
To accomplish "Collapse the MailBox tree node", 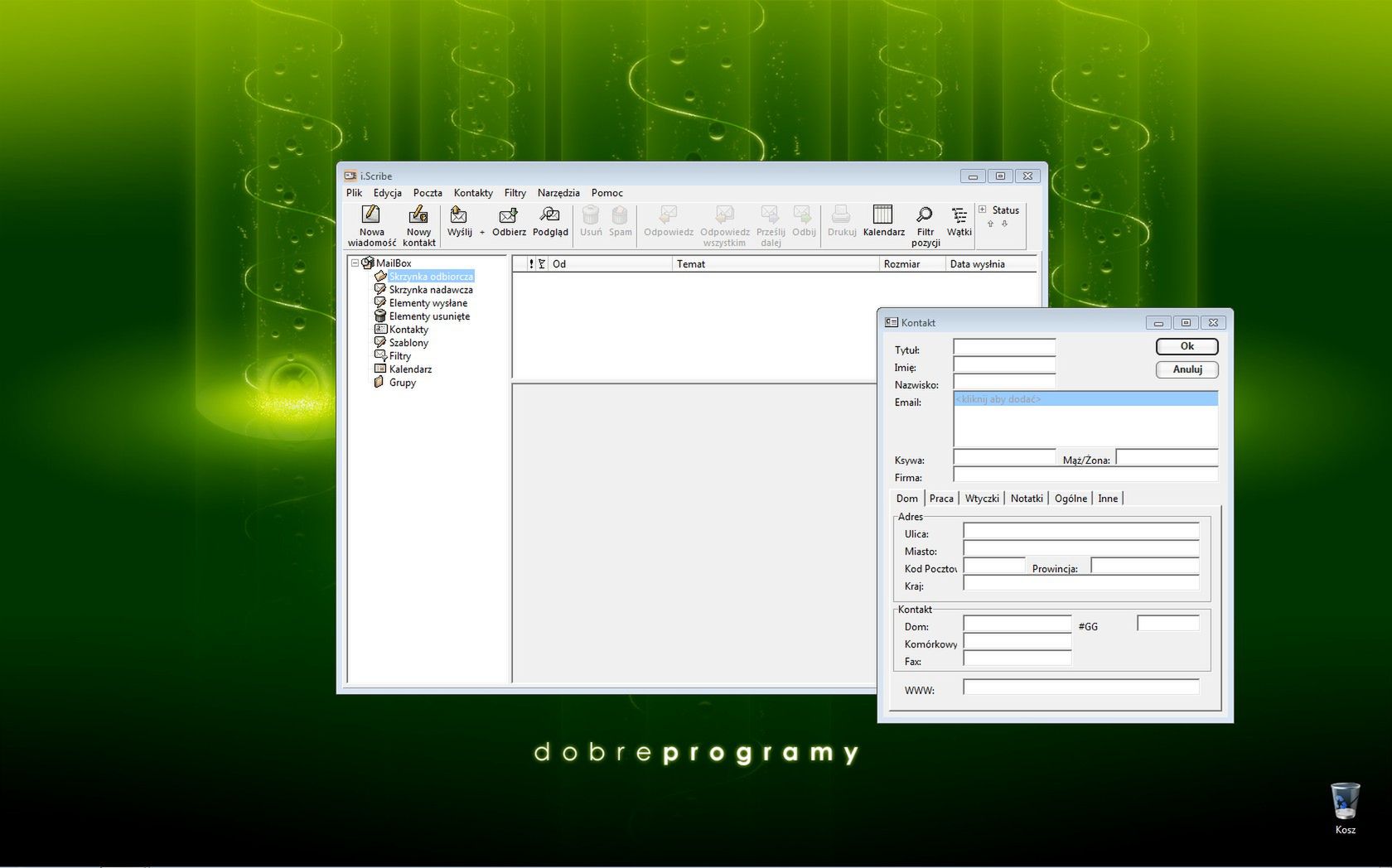I will (x=355, y=263).
